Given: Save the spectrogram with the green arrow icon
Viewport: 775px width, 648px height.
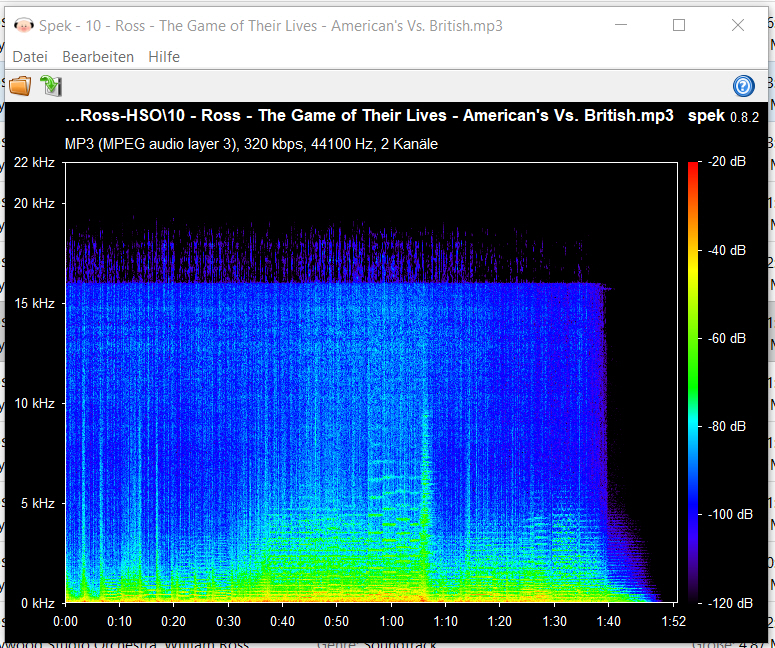Looking at the screenshot, I should pos(51,86).
